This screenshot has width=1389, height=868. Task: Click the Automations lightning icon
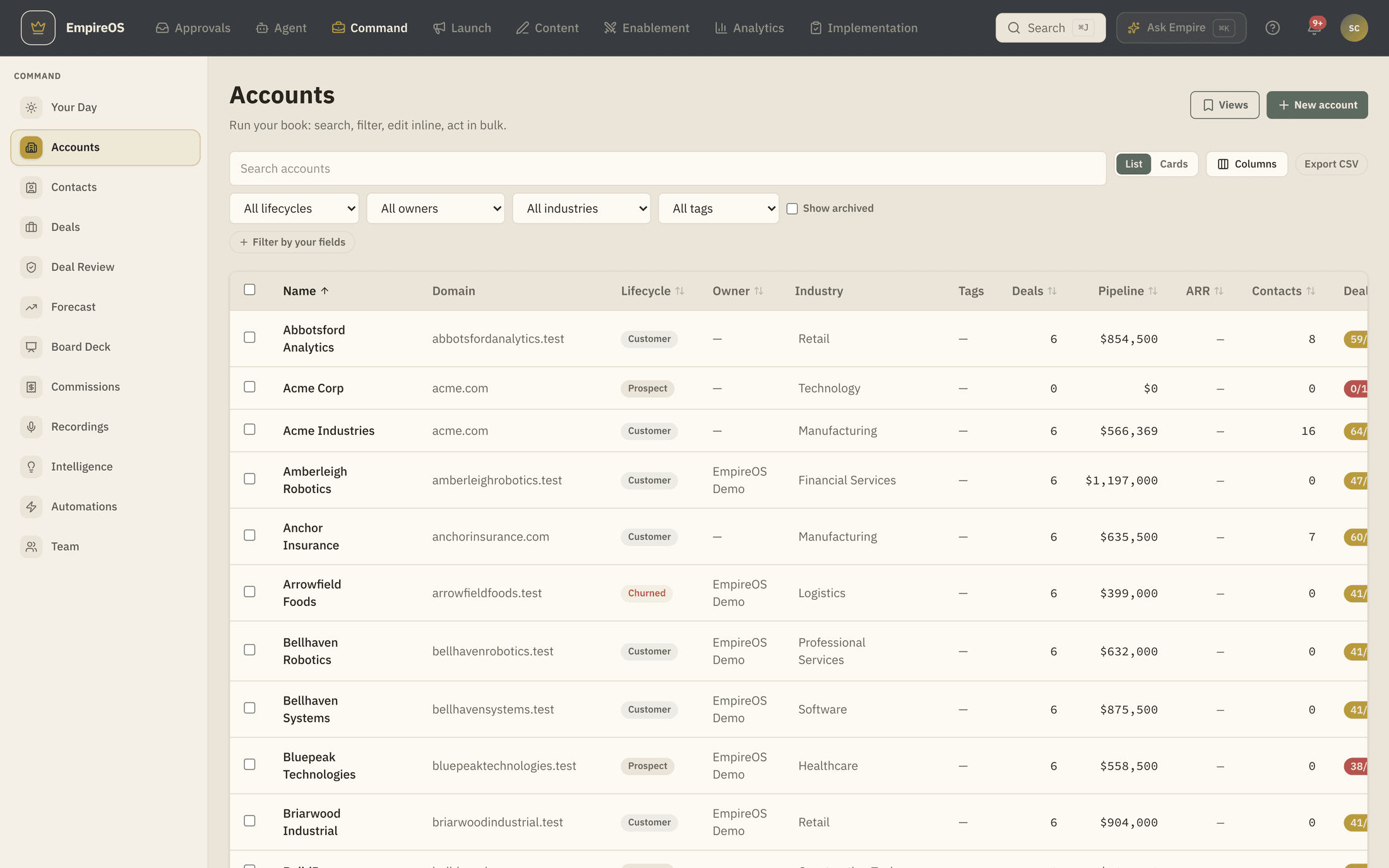coord(31,506)
